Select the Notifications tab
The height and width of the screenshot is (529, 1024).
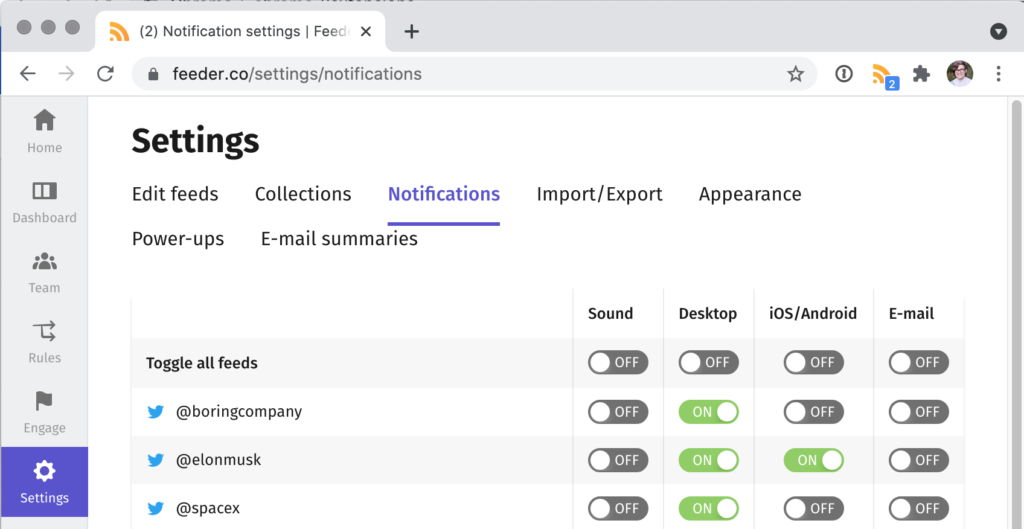444,195
